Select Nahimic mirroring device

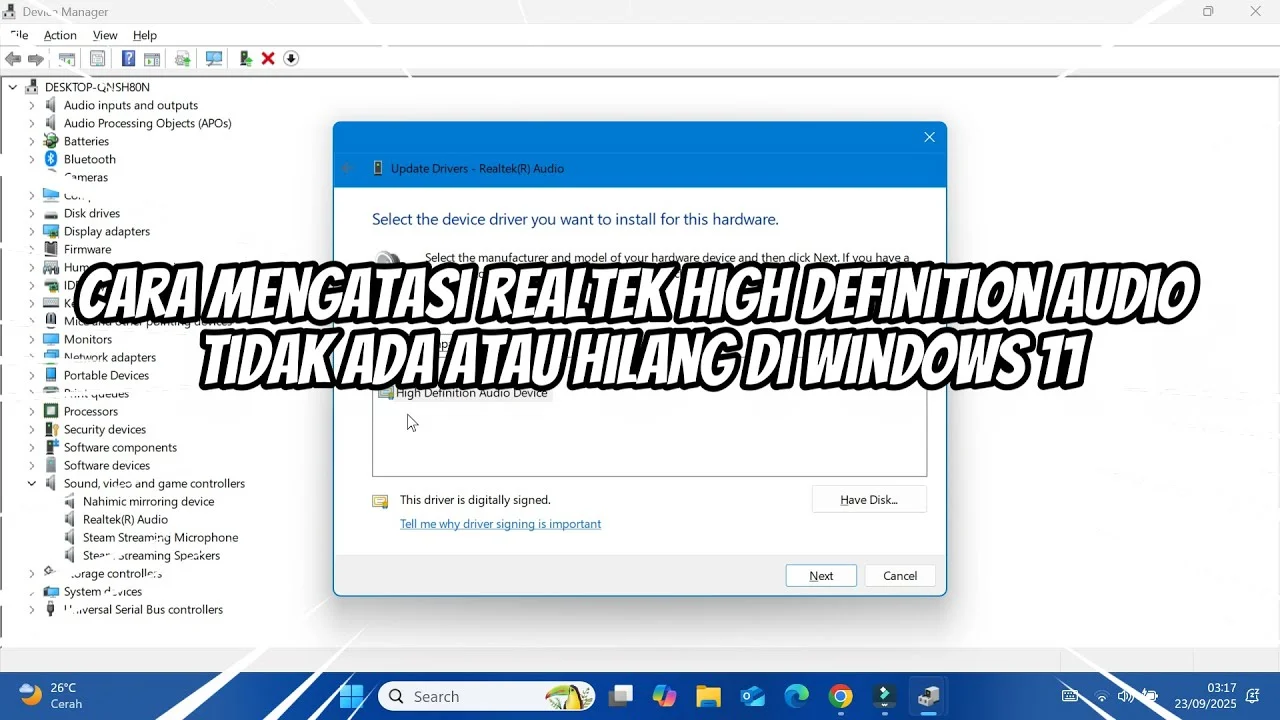[148, 501]
